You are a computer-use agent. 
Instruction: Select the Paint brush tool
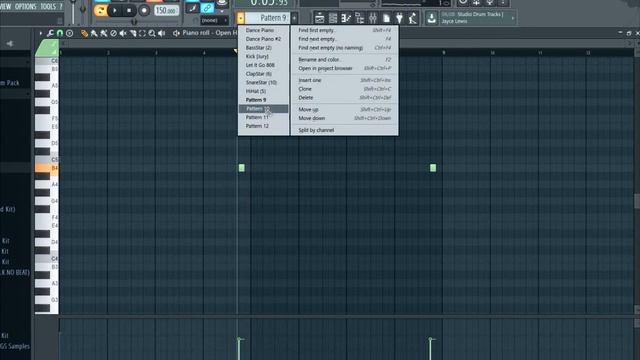(94, 33)
